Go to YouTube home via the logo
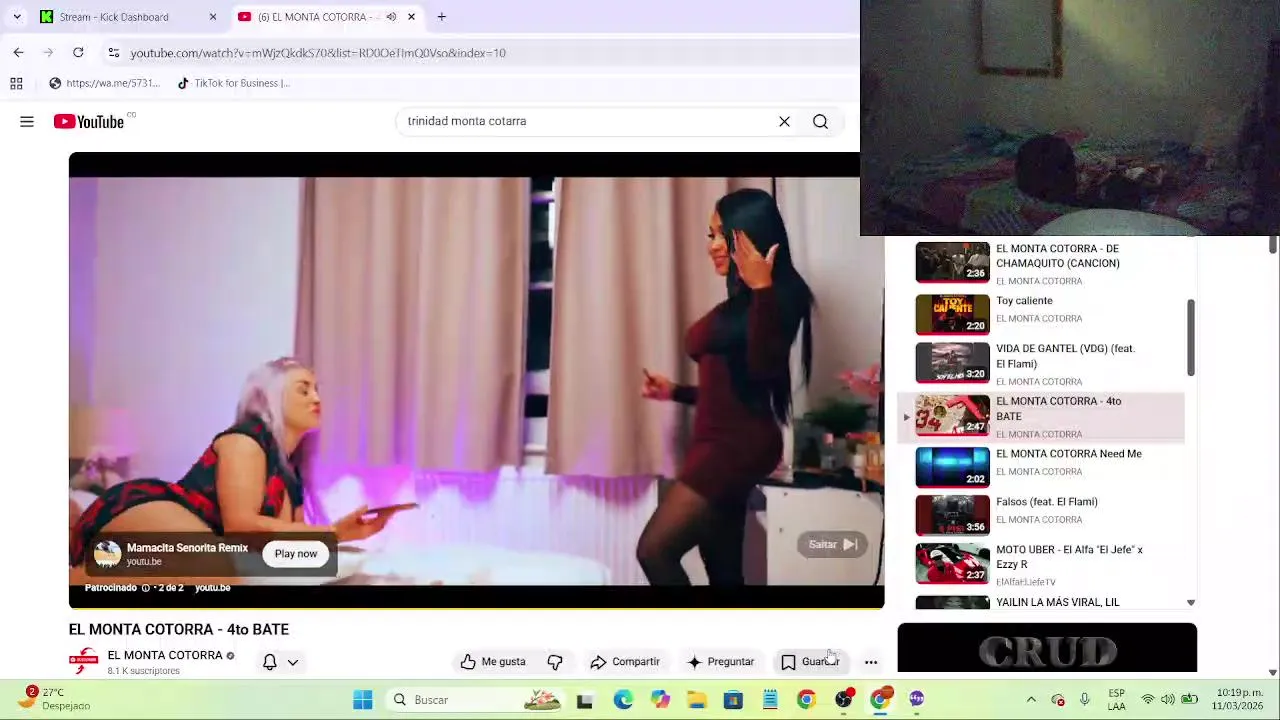This screenshot has height=720, width=1280. [x=89, y=121]
